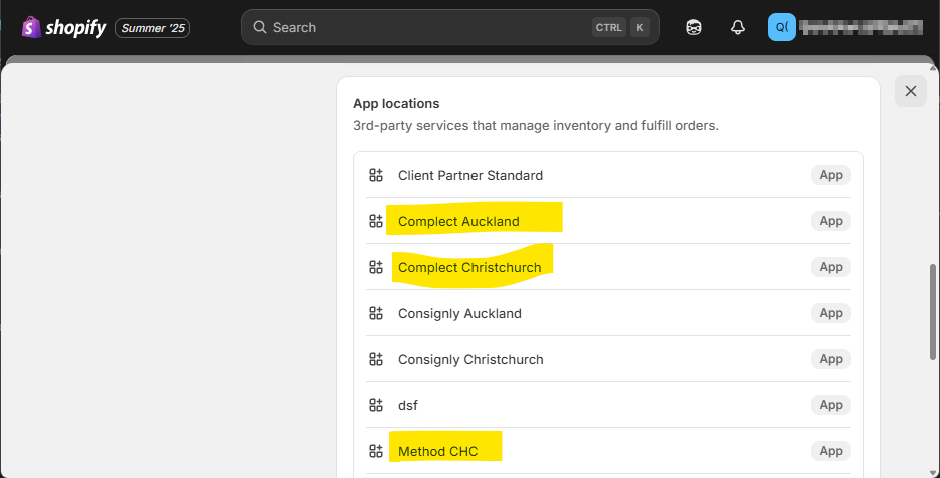Click the app icon beside Client Partner Standard
940x478 pixels.
376,175
